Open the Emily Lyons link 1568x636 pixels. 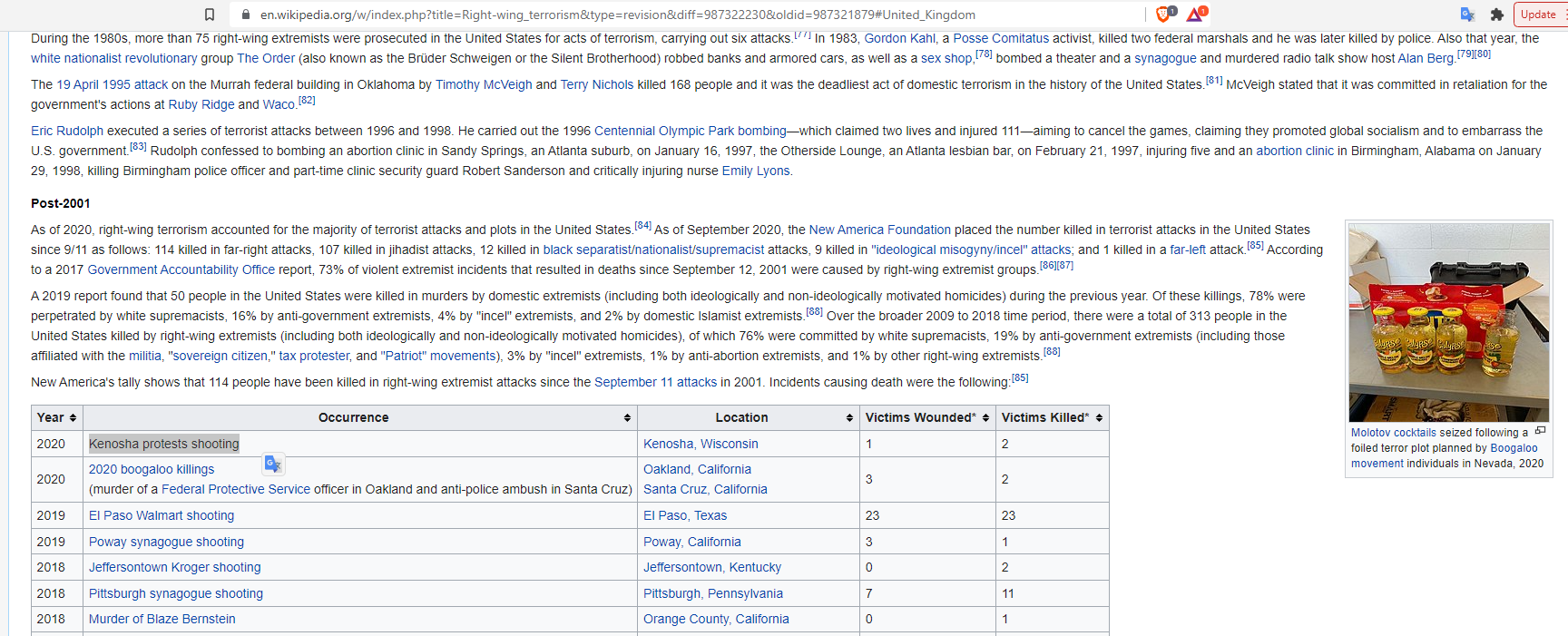coord(756,171)
